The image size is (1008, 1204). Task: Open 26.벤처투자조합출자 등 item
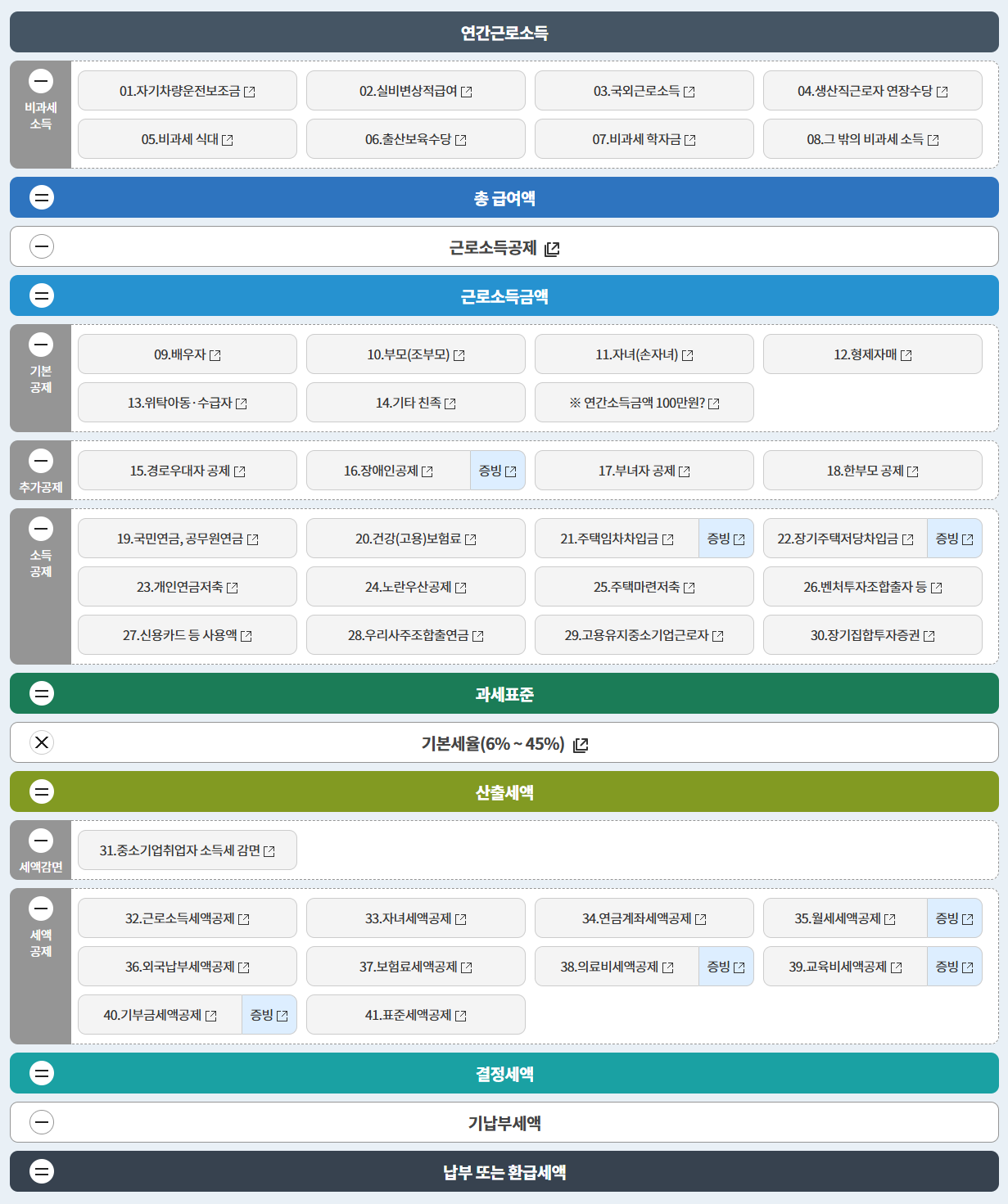(x=873, y=587)
